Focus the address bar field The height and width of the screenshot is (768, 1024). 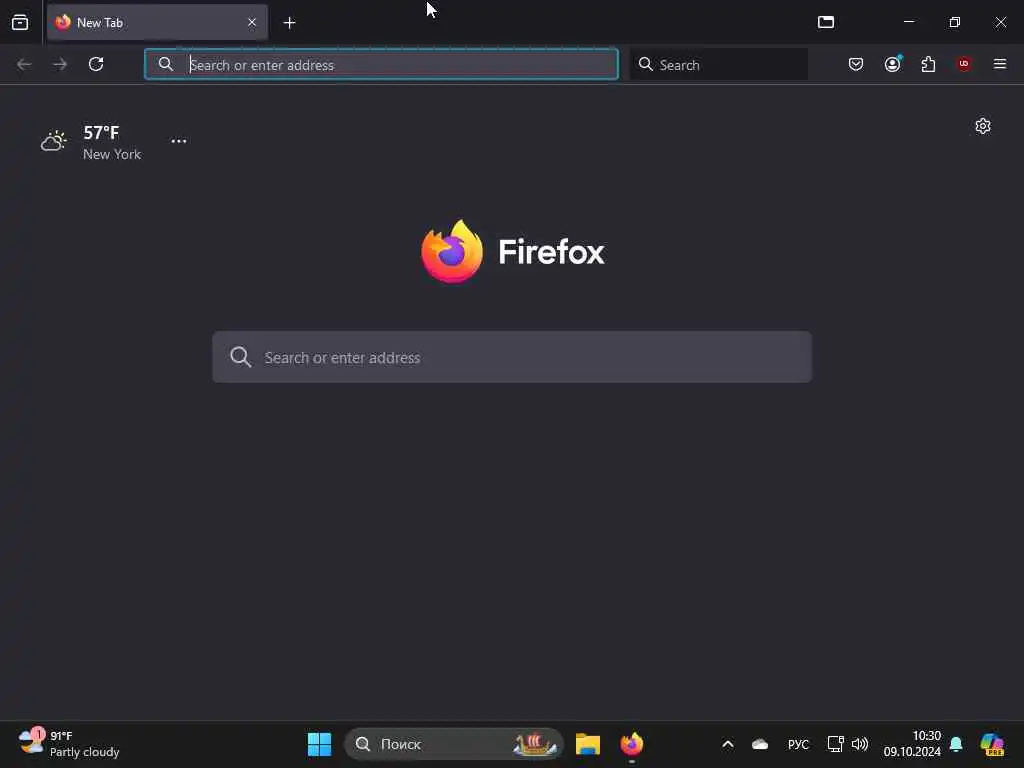(x=381, y=64)
